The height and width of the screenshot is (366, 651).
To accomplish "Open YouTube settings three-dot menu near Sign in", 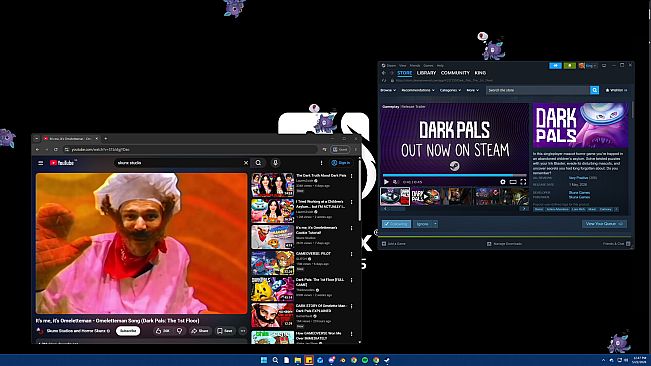I will tap(321, 163).
